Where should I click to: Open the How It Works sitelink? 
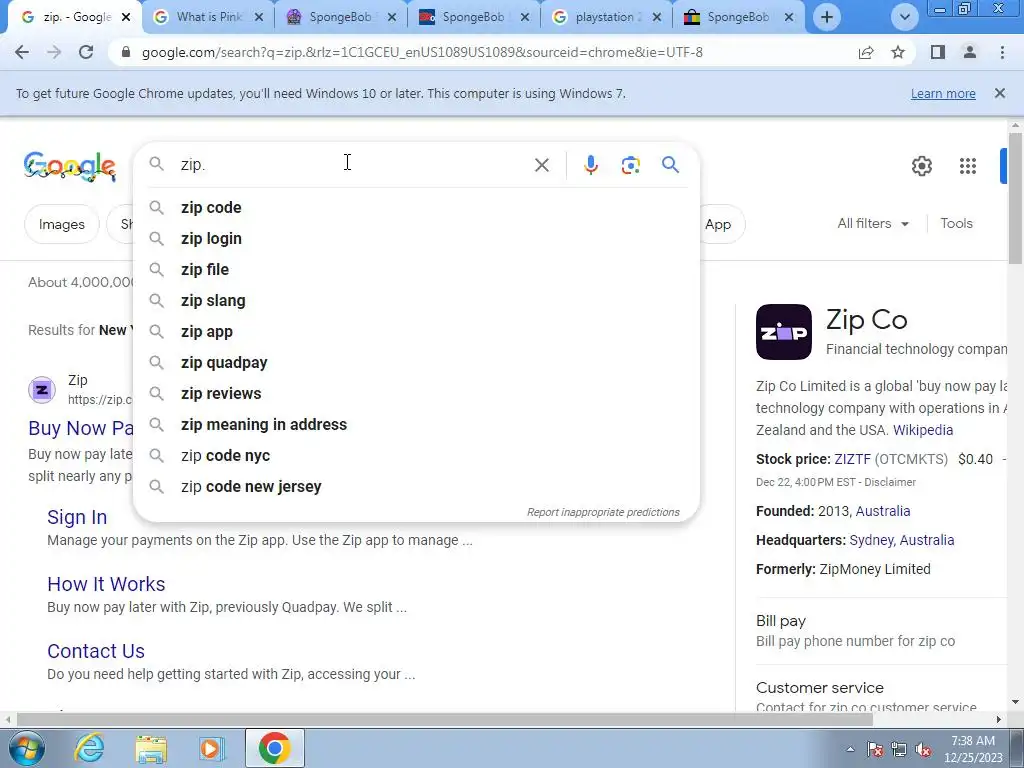coord(106,584)
